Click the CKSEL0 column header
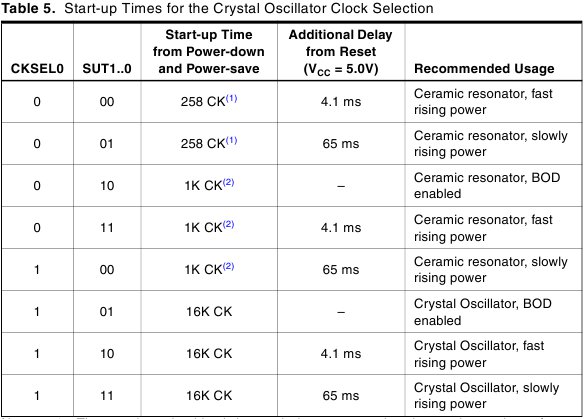The width and height of the screenshot is (585, 419). (37, 69)
